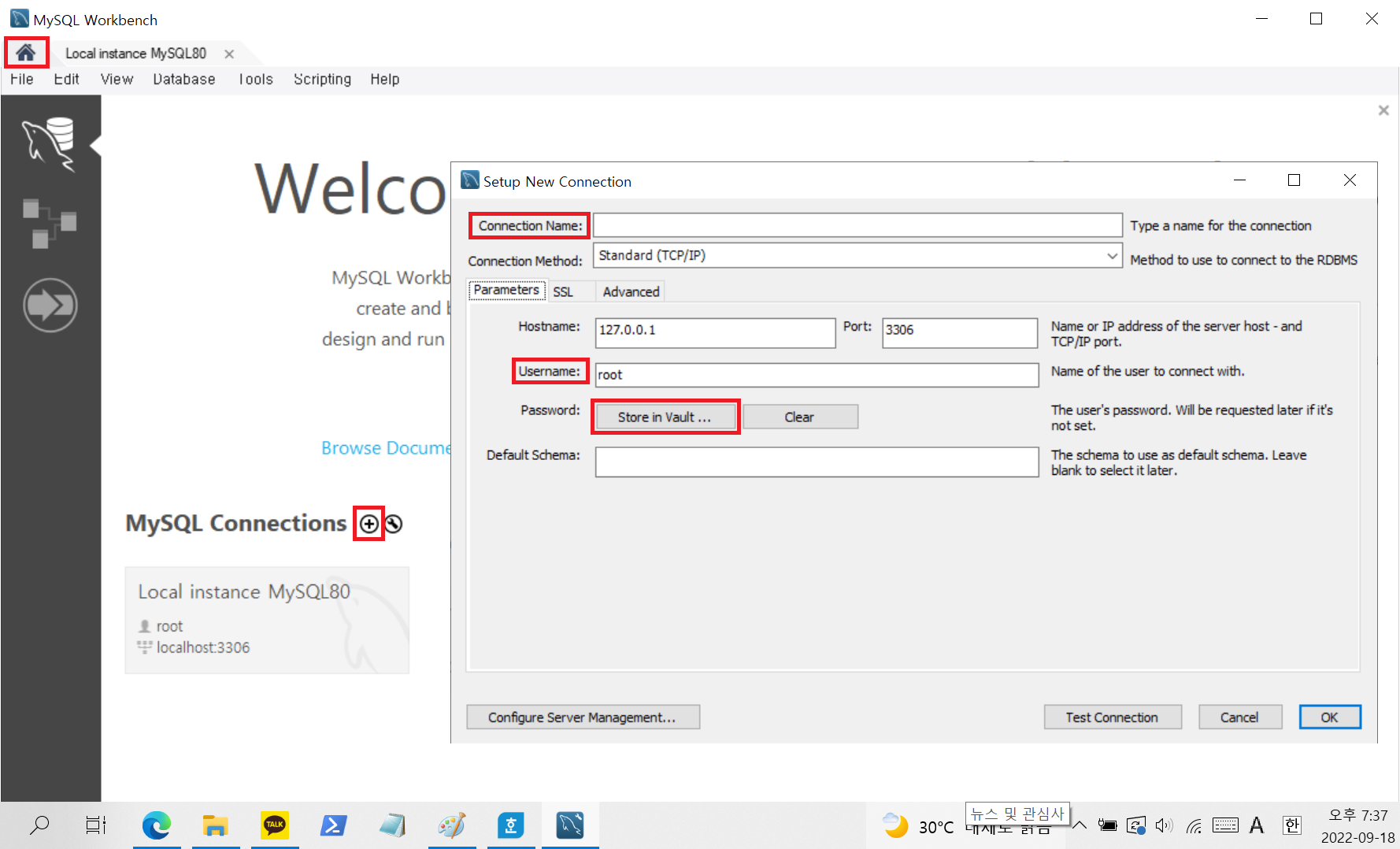Click the Hostname field 127.0.0.1
This screenshot has height=849, width=1400.
(x=715, y=332)
